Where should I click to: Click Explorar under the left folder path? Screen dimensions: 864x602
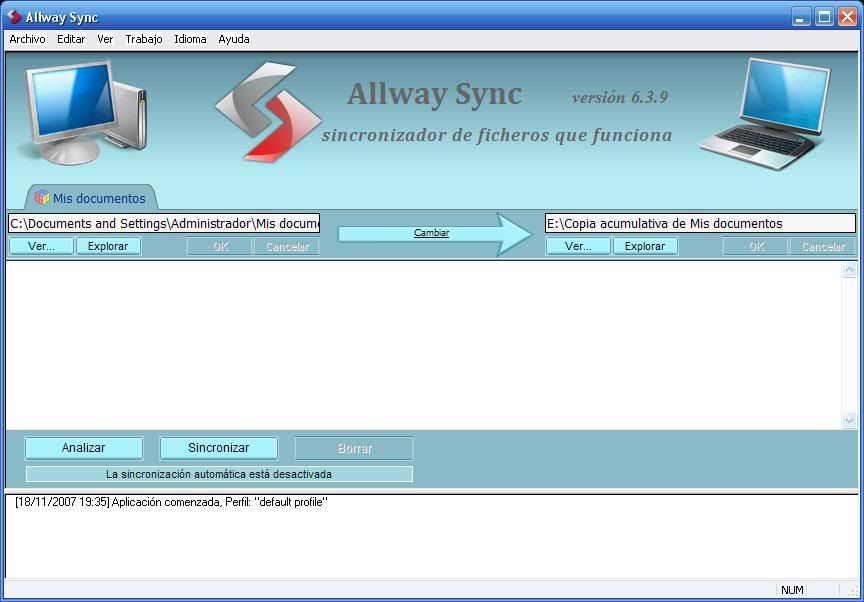click(108, 246)
